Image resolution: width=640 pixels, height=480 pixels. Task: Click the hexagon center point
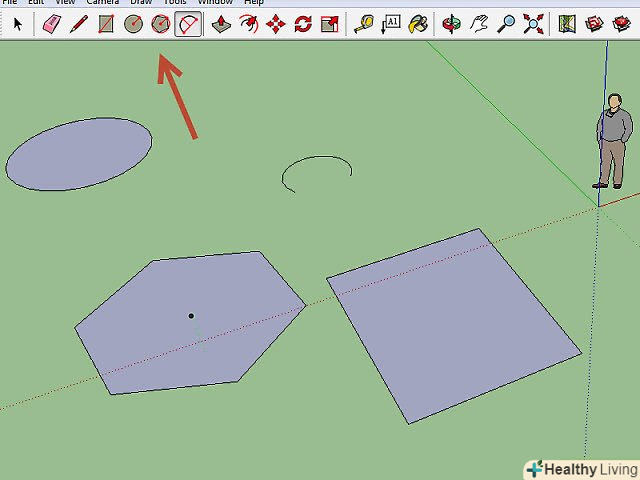click(191, 316)
